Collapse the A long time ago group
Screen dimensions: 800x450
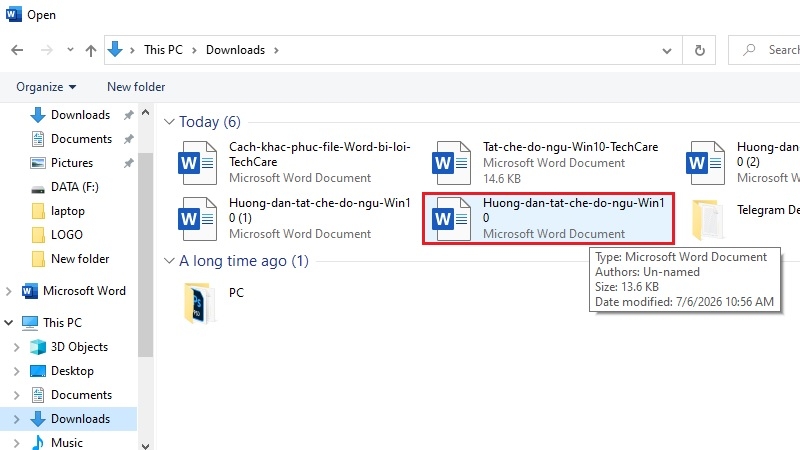[169, 261]
